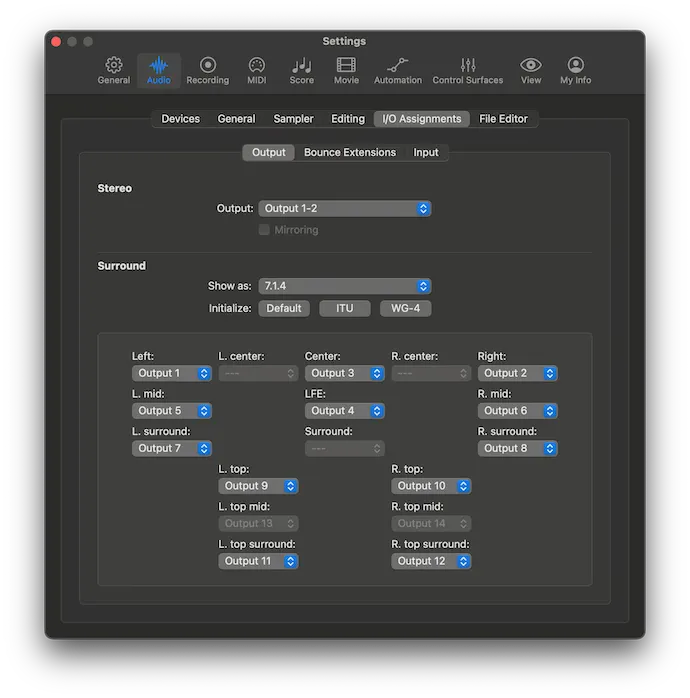Click the WG-4 initialize button
690x698 pixels.
pyautogui.click(x=405, y=308)
